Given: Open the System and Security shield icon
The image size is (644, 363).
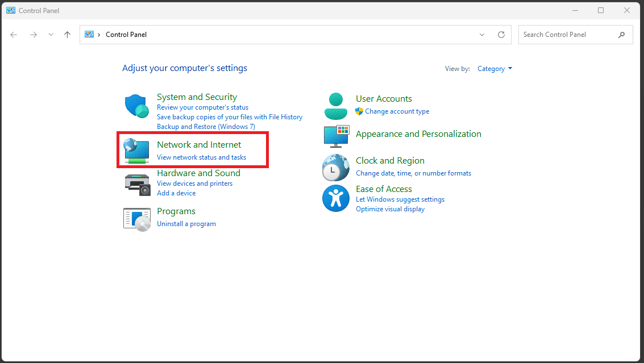Looking at the screenshot, I should point(136,106).
